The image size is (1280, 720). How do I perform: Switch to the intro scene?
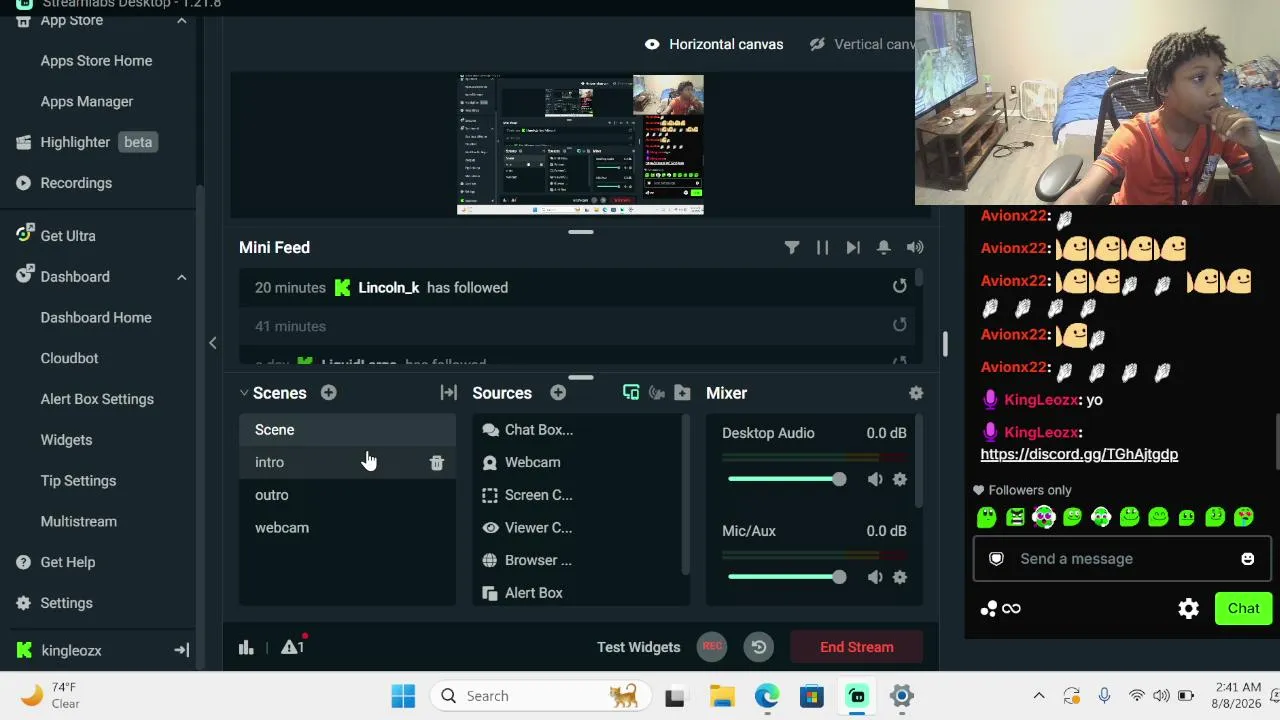coord(347,462)
